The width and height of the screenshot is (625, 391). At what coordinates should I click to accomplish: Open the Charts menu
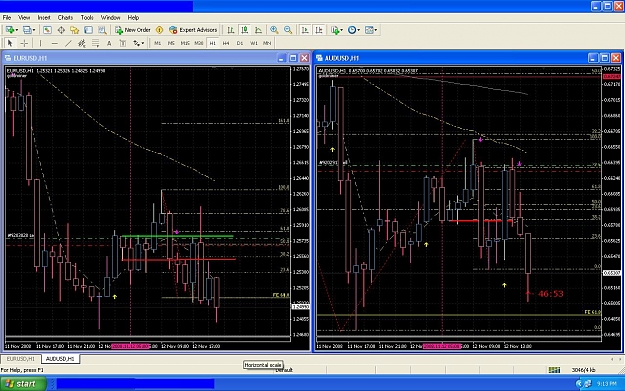pos(65,18)
